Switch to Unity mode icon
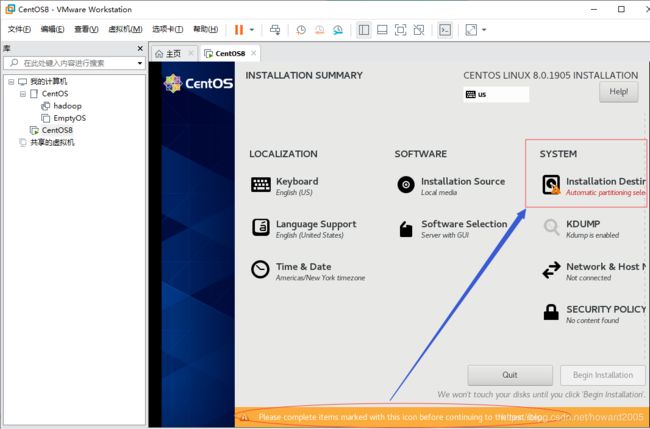The image size is (650, 429). click(x=419, y=29)
